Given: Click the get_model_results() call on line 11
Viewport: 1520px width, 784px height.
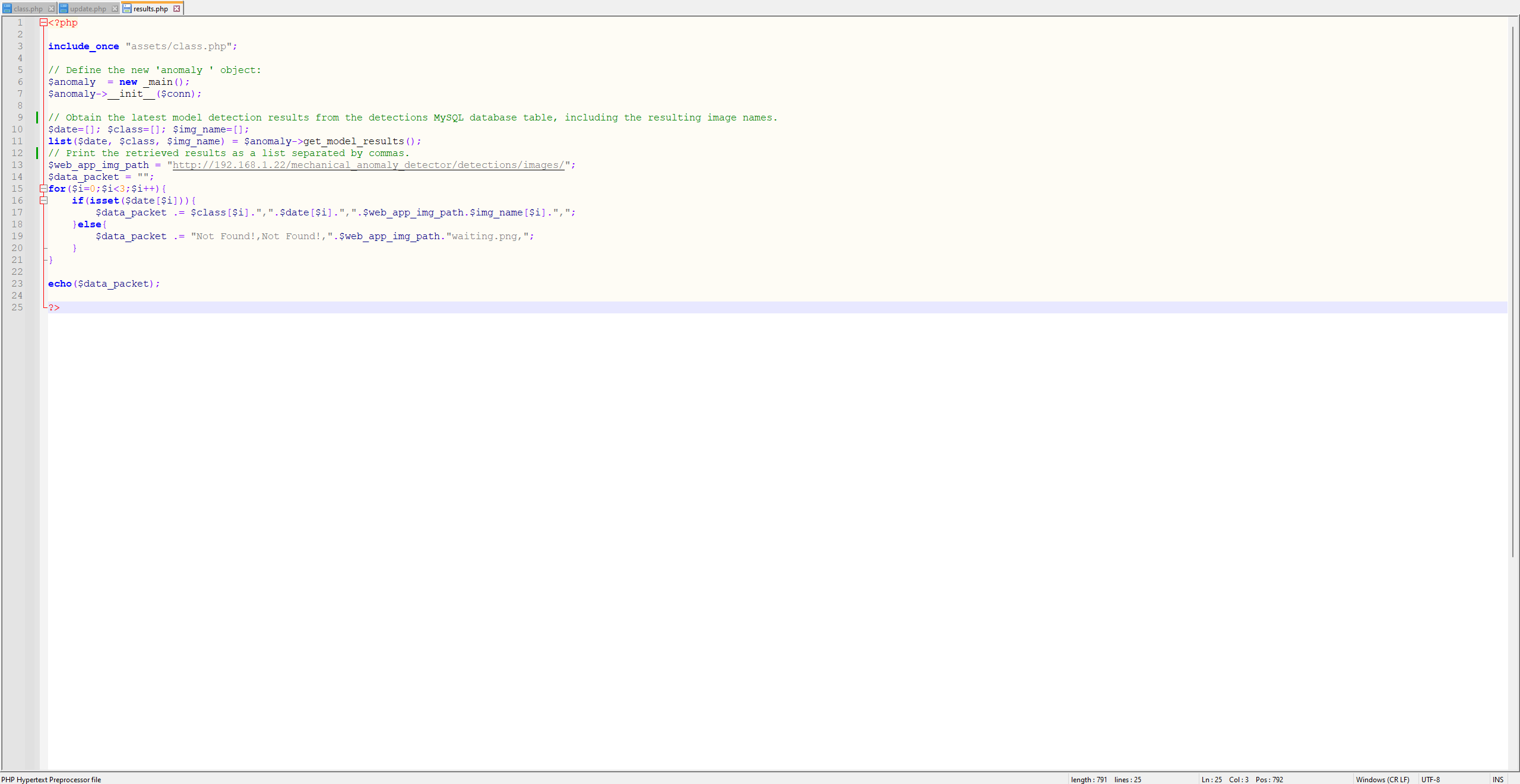Looking at the screenshot, I should [359, 141].
